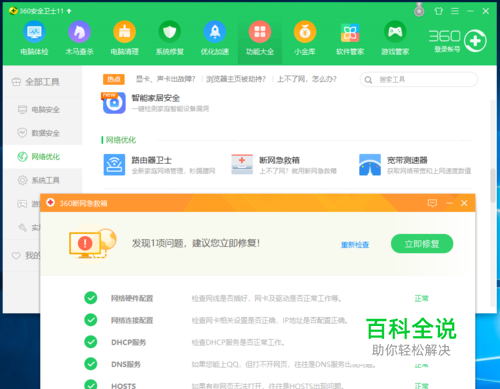
Task: Click 网络连接配置 row label
Action: (132, 320)
